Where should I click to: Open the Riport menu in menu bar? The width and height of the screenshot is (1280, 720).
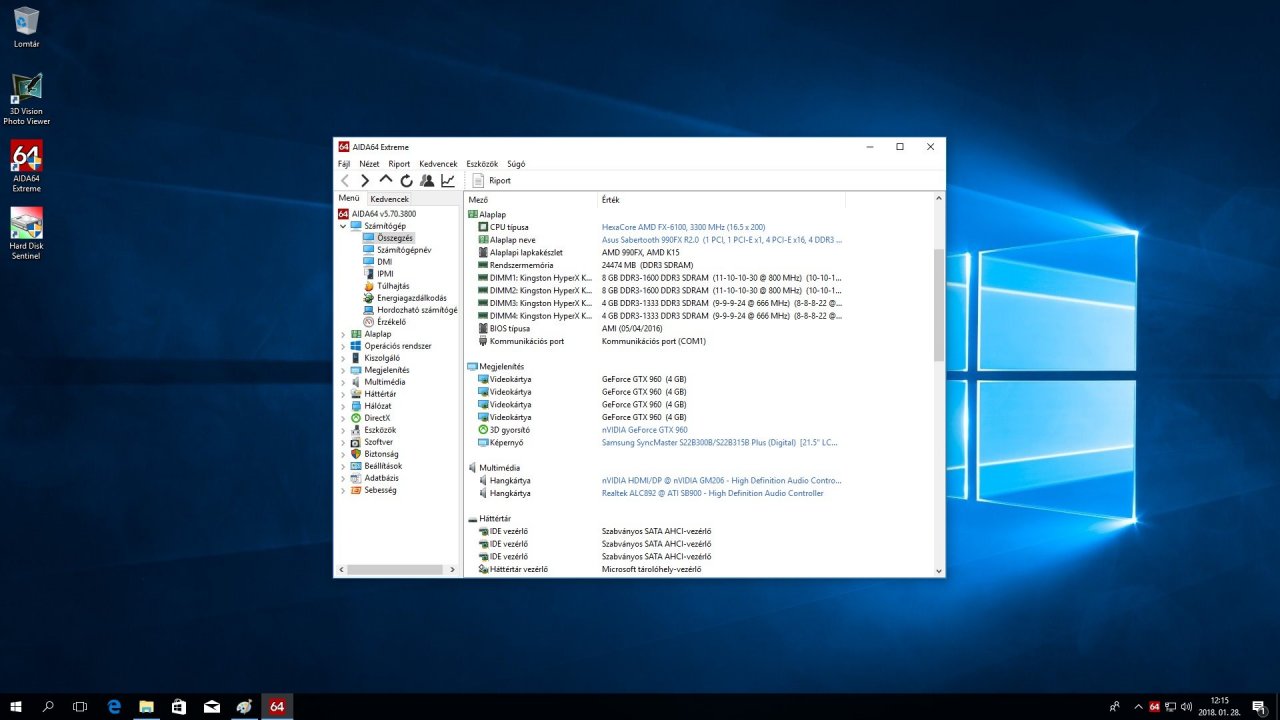tap(399, 164)
